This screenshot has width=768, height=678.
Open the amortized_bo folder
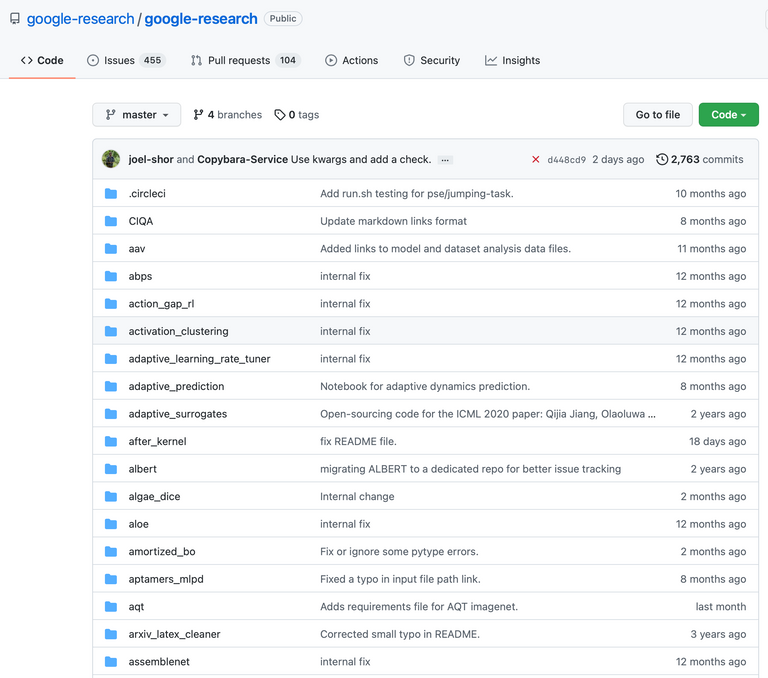pyautogui.click(x=162, y=552)
